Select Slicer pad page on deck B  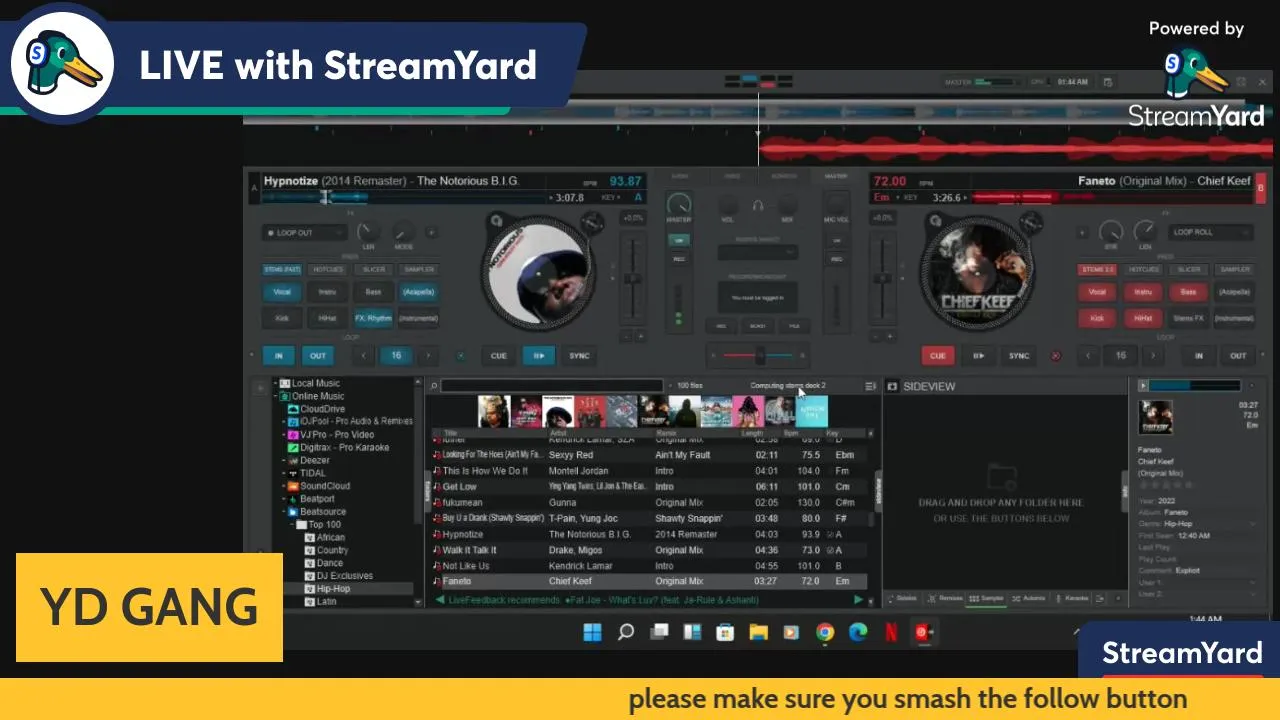point(1189,269)
